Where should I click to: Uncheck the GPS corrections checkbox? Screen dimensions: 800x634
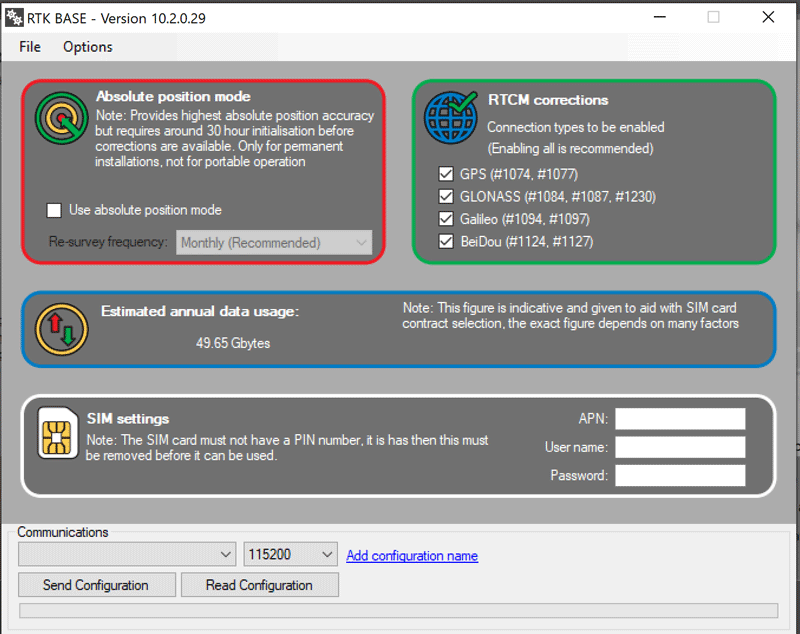(x=446, y=174)
